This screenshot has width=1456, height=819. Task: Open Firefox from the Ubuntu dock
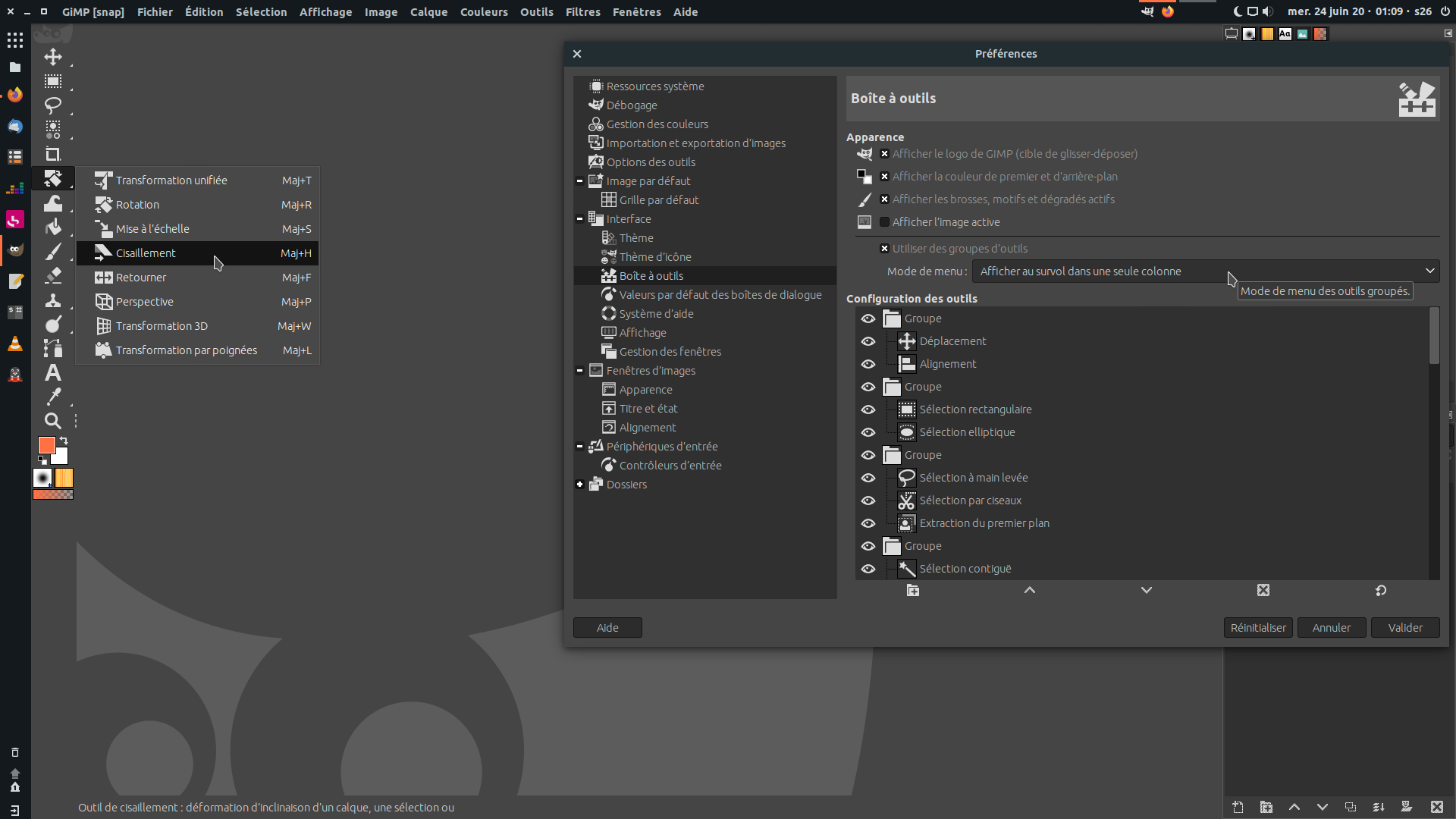(15, 95)
